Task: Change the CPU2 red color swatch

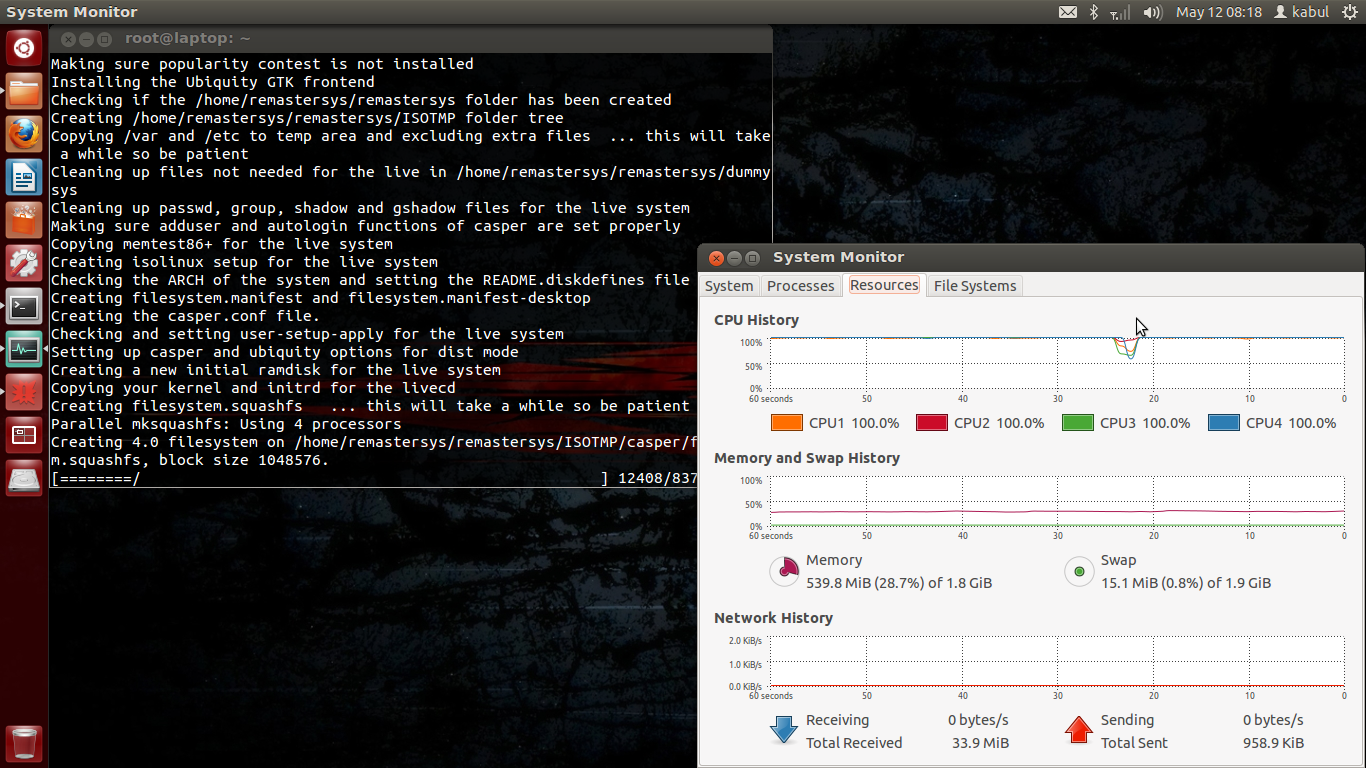Action: point(931,423)
